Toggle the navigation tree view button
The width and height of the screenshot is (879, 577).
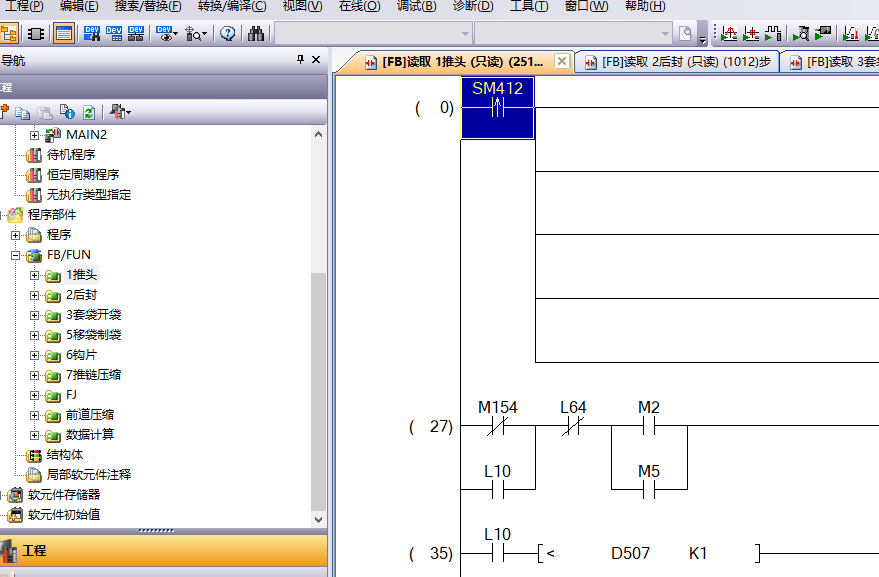click(x=9, y=33)
